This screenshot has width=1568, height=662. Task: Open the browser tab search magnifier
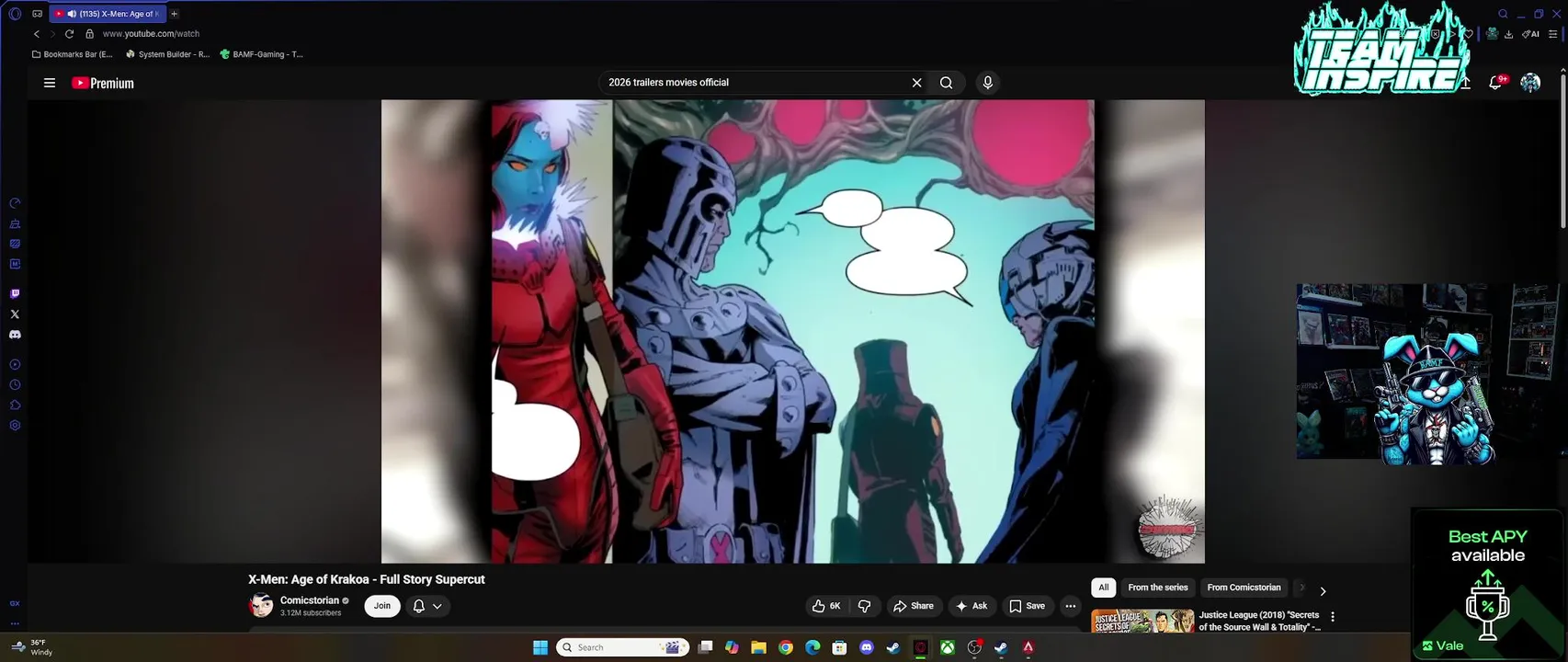tap(1503, 14)
